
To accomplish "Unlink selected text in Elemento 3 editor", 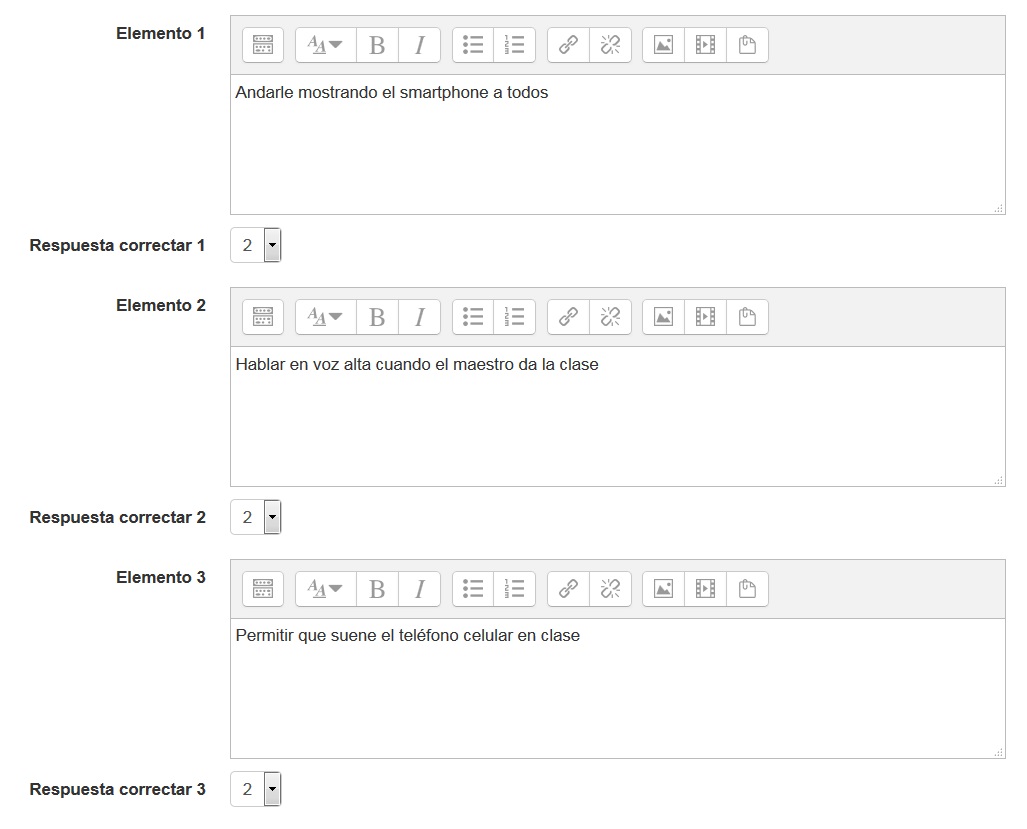I will 610,588.
